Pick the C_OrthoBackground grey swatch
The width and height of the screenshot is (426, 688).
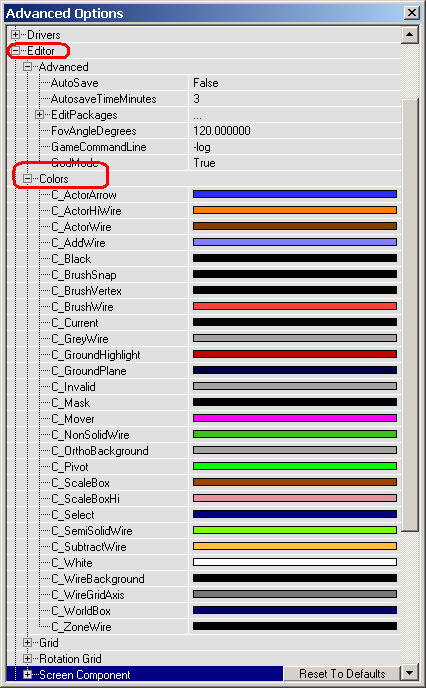click(295, 450)
